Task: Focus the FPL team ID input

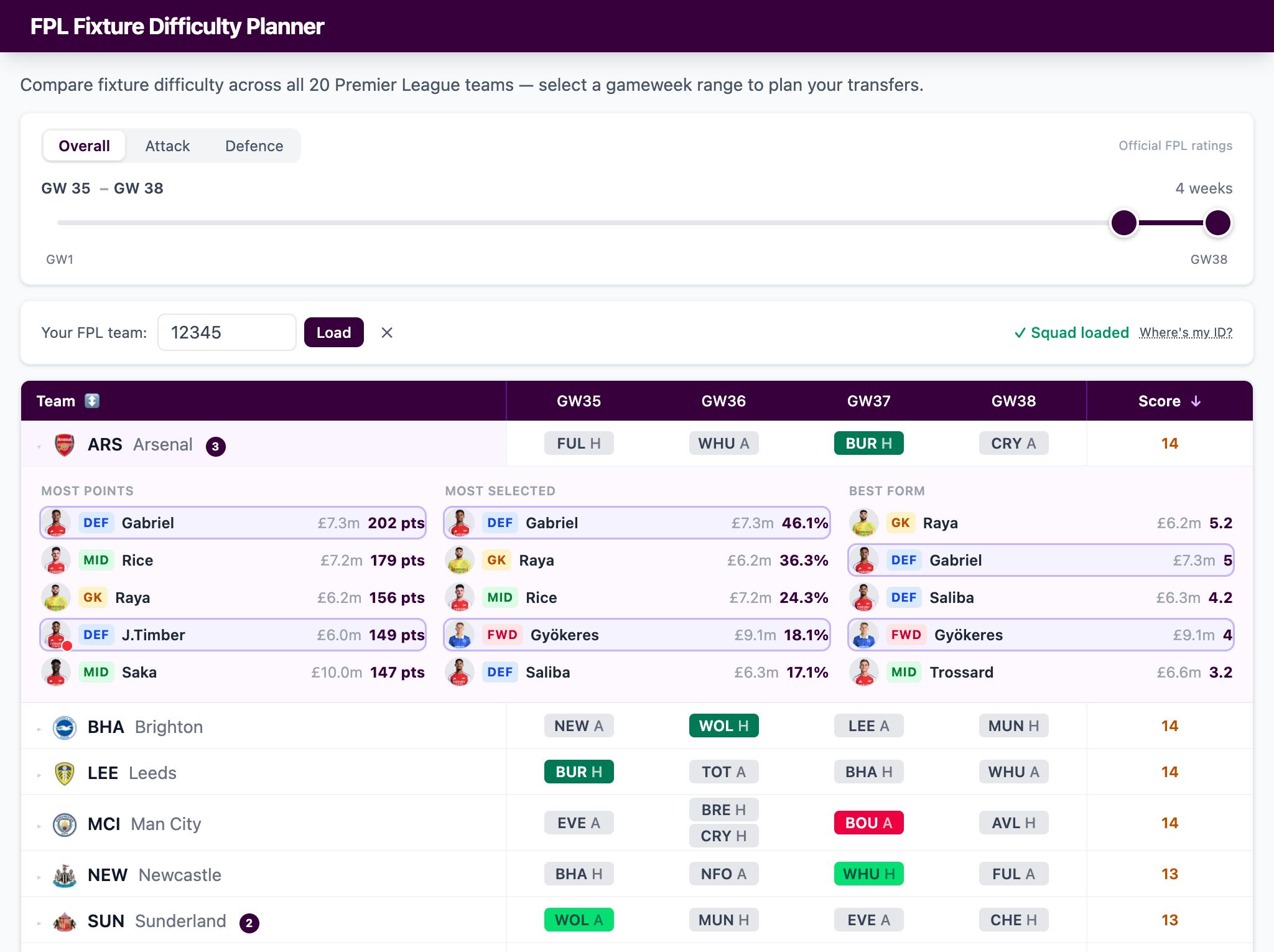Action: 227,332
